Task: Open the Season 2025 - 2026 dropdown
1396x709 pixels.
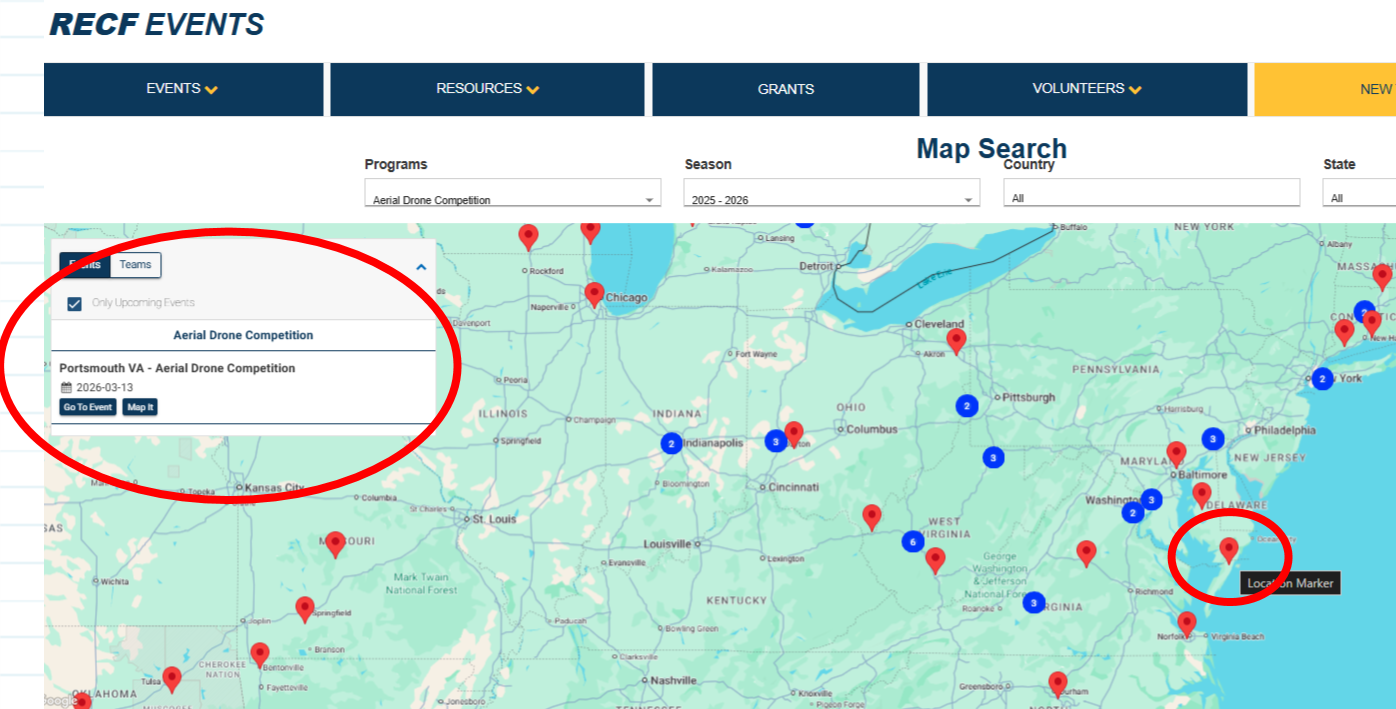Action: pyautogui.click(x=832, y=193)
